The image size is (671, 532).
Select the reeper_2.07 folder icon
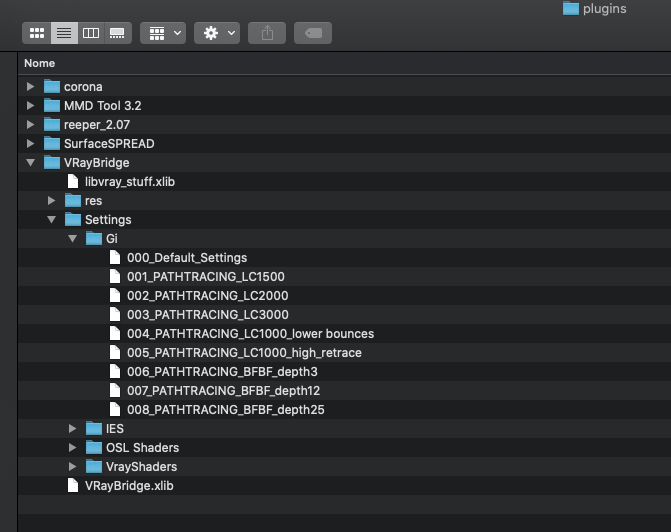click(52, 125)
